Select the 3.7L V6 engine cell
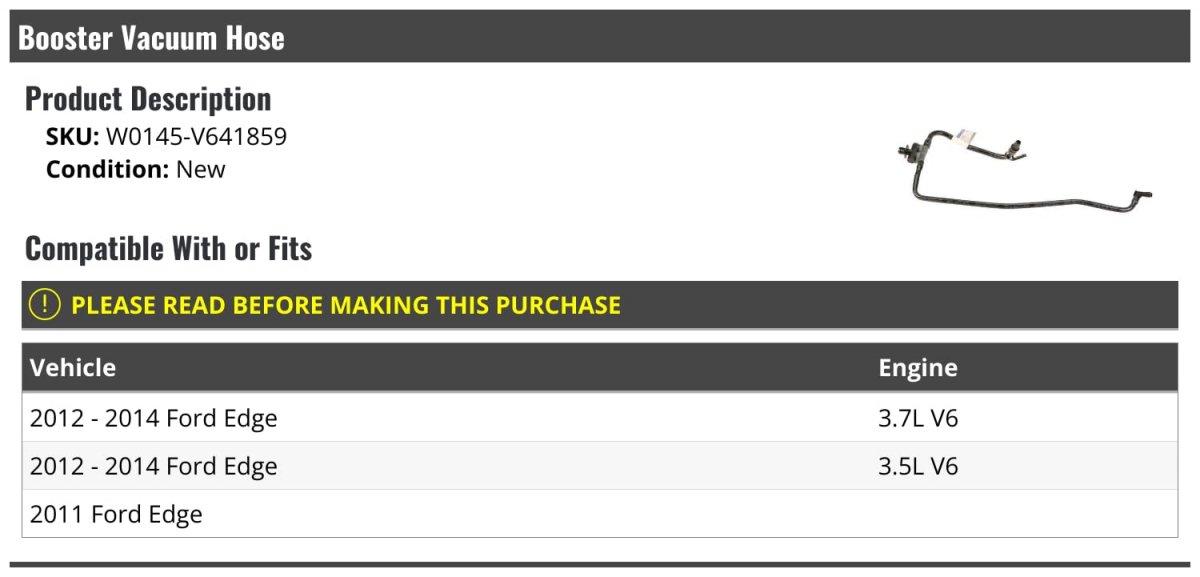The height and width of the screenshot is (577, 1200). [918, 417]
